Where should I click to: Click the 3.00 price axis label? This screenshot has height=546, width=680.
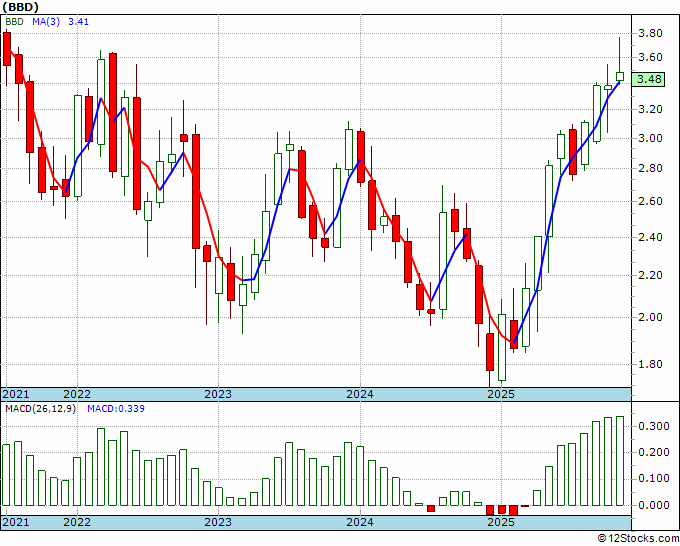coord(650,138)
